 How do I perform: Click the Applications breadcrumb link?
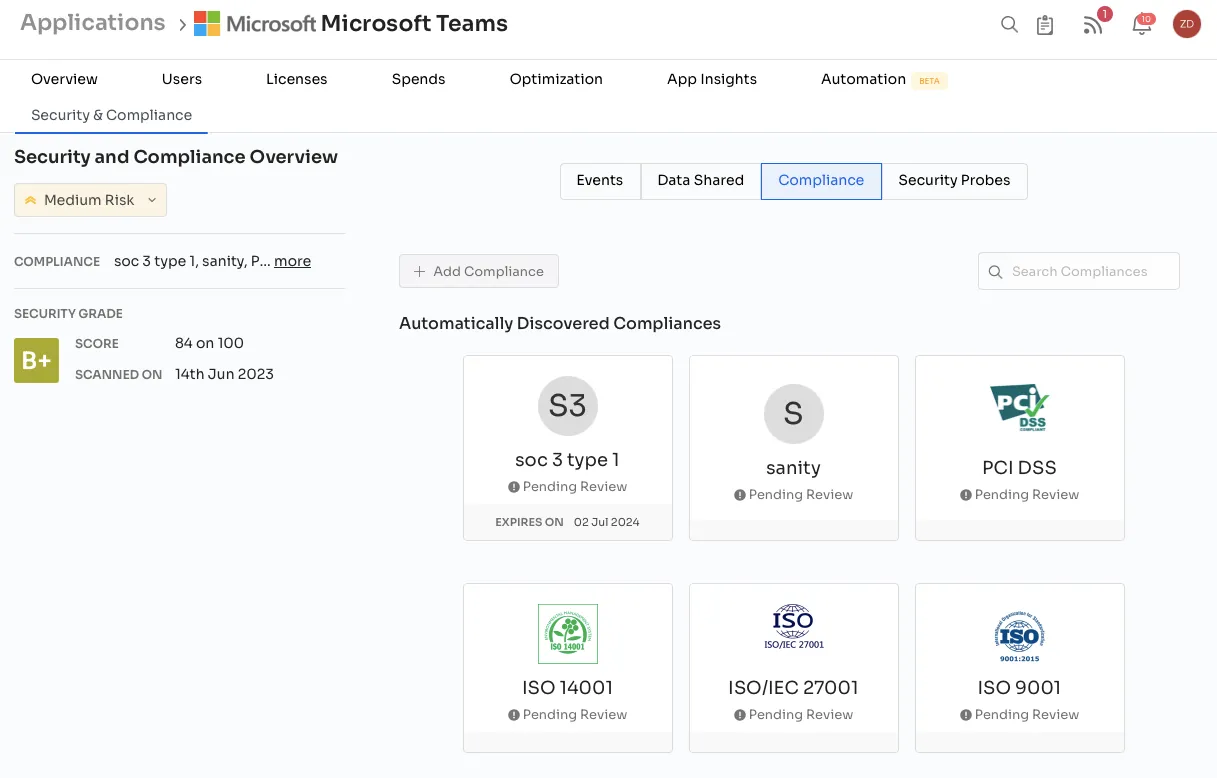[93, 23]
